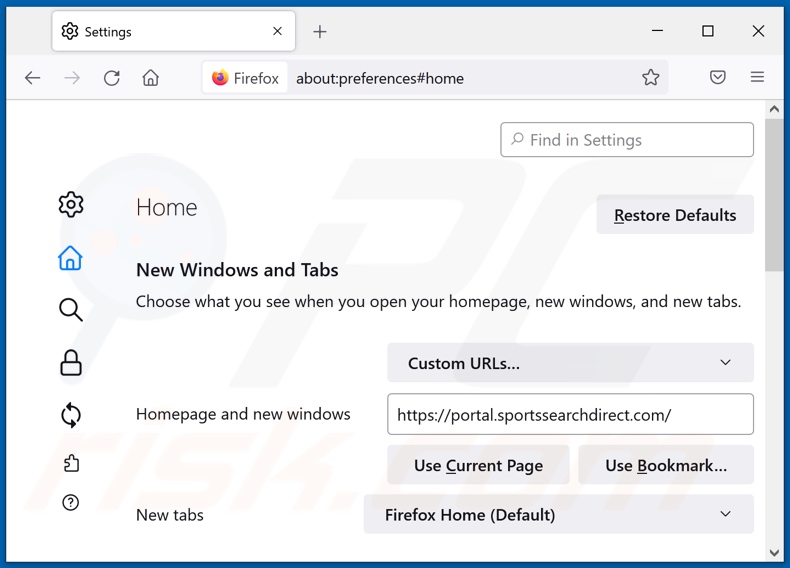Viewport: 790px width, 568px height.
Task: Open a new tab with plus button
Action: 319,32
